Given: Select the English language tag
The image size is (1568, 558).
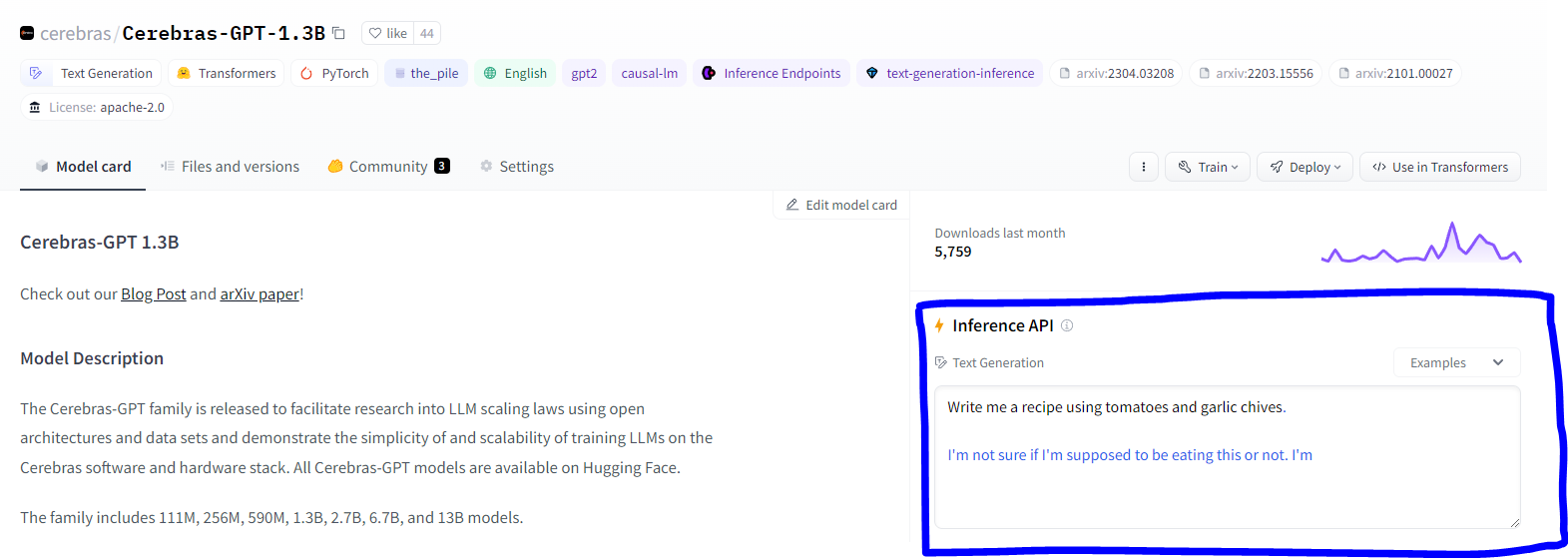Looking at the screenshot, I should coord(515,73).
